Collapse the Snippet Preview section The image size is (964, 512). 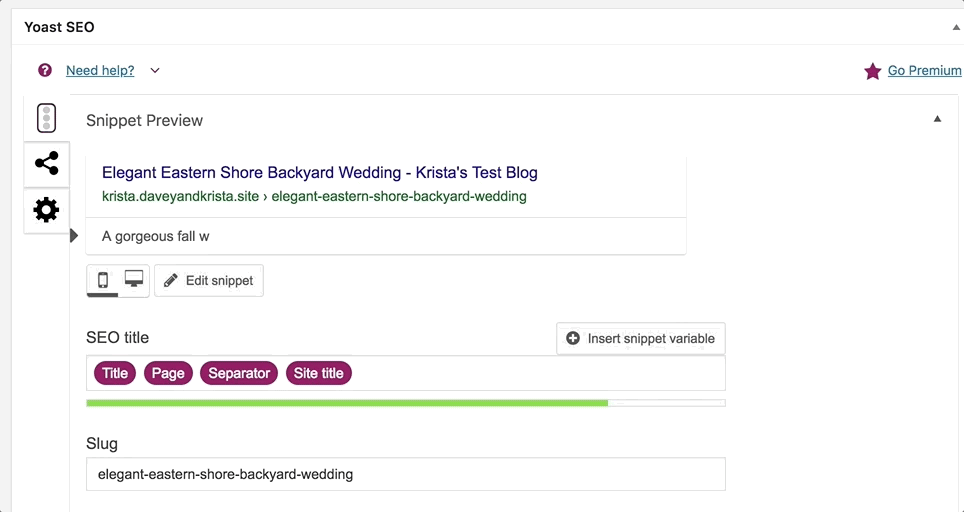click(938, 119)
